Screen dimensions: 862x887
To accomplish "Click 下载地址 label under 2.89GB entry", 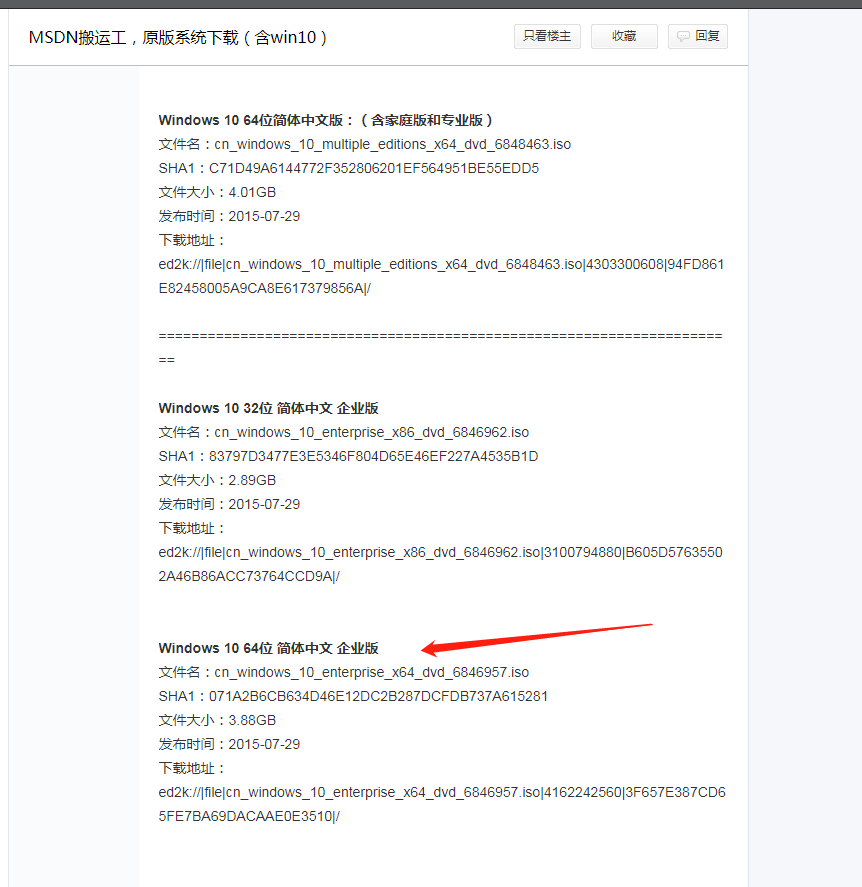I will click(x=192, y=529).
